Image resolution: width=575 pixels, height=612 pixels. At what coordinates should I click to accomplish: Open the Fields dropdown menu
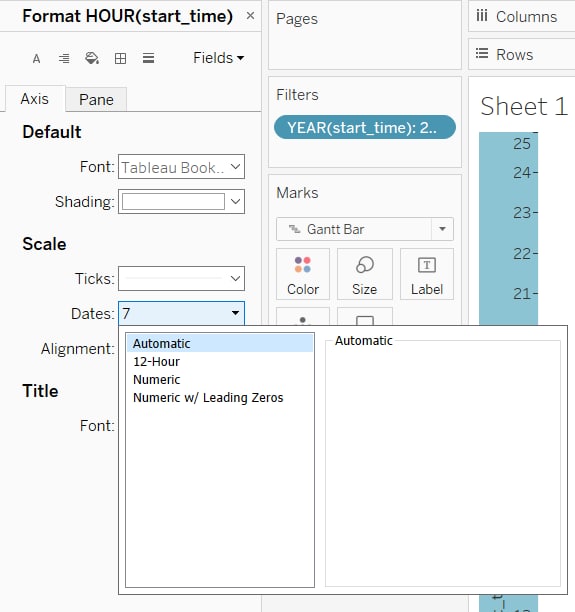tap(219, 58)
